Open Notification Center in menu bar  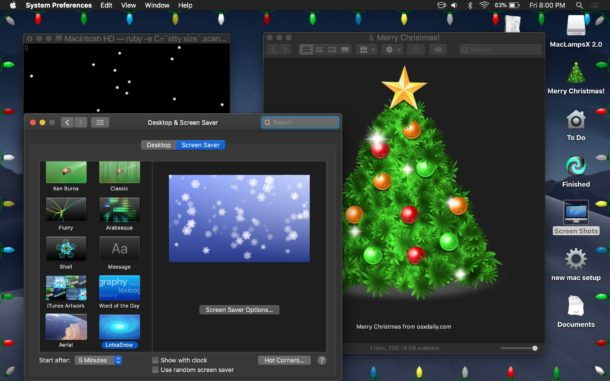595,5
